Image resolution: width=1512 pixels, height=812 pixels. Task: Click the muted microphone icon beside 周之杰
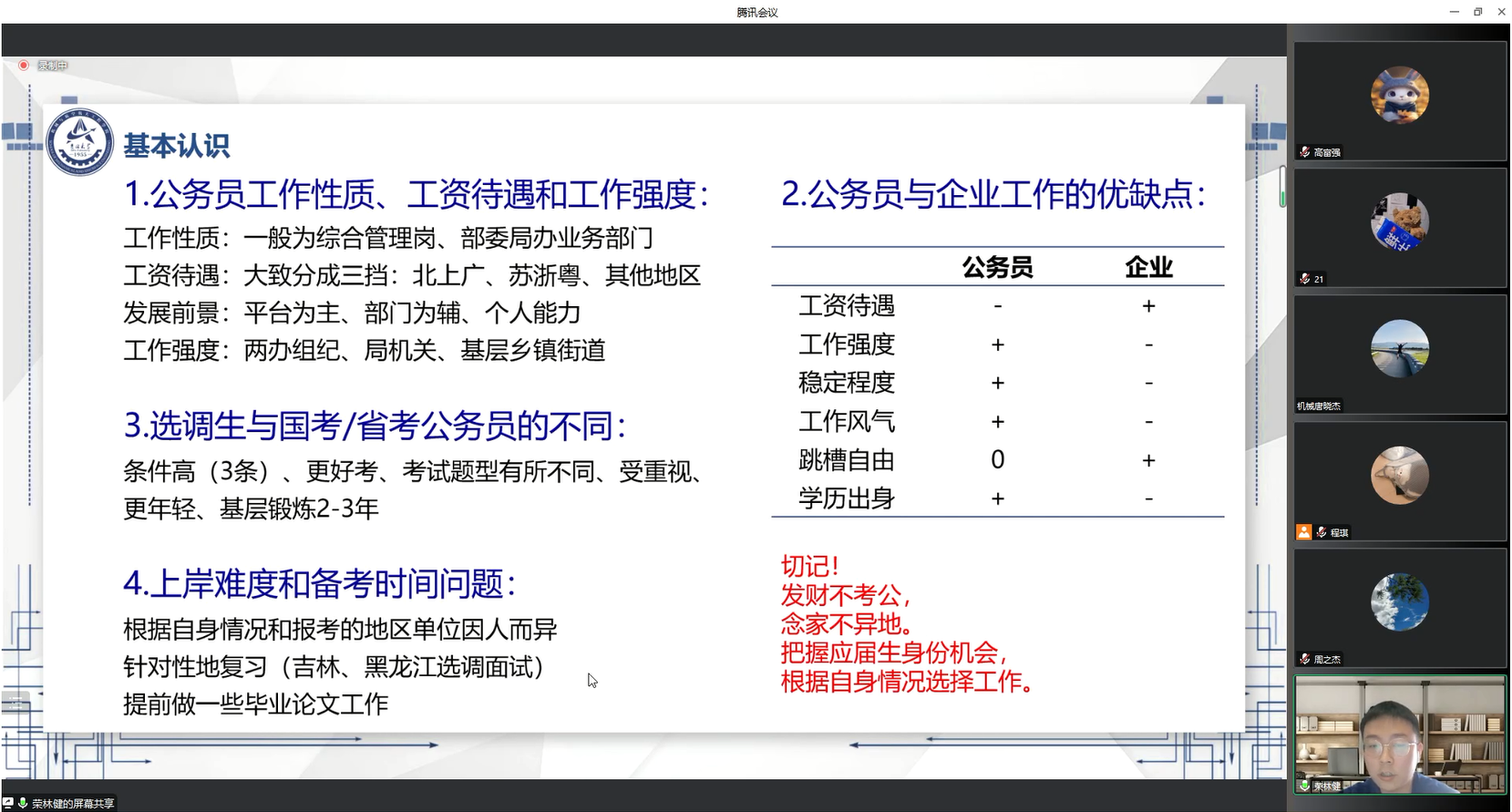pyautogui.click(x=1305, y=659)
